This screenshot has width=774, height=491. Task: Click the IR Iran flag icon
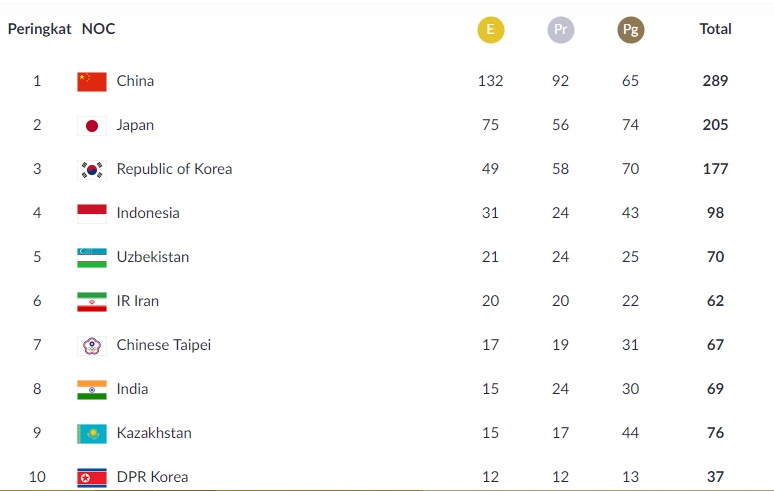92,301
